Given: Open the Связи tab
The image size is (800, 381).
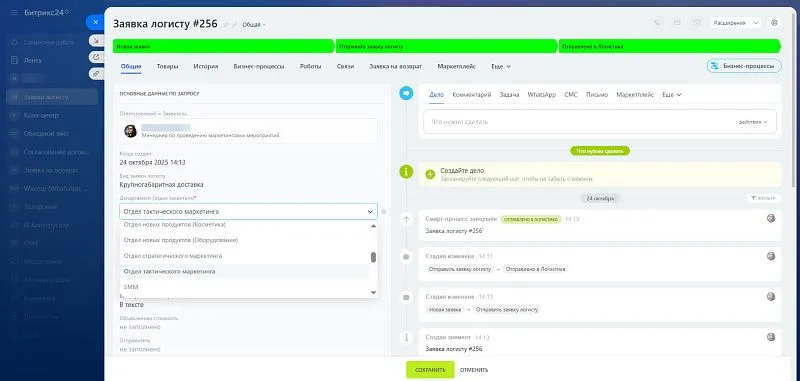Looking at the screenshot, I should [x=345, y=66].
